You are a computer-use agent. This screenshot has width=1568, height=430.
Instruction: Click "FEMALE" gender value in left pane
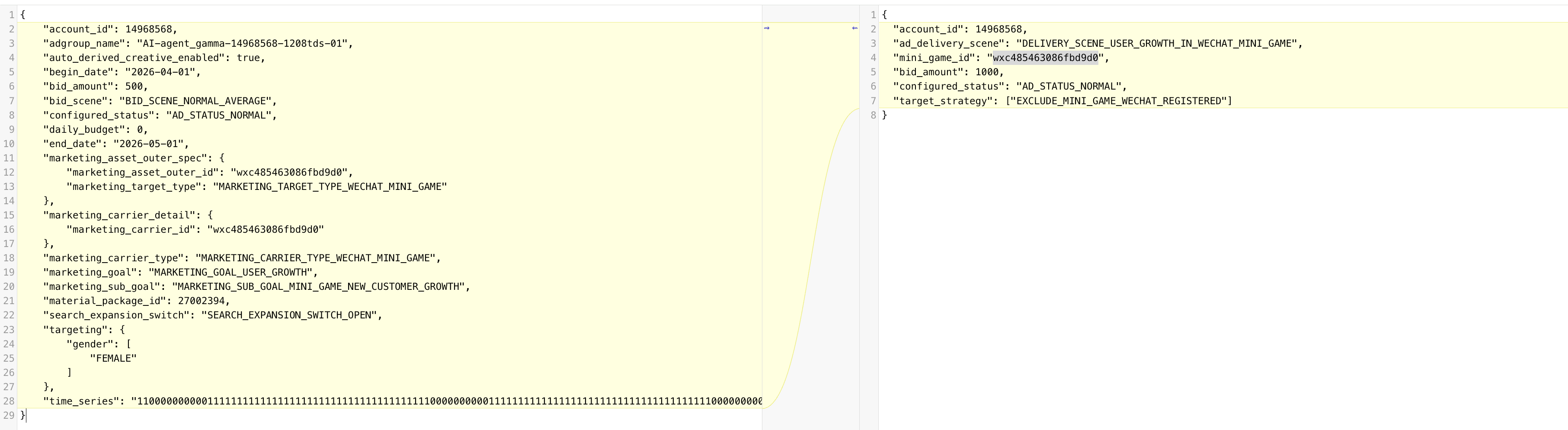113,358
